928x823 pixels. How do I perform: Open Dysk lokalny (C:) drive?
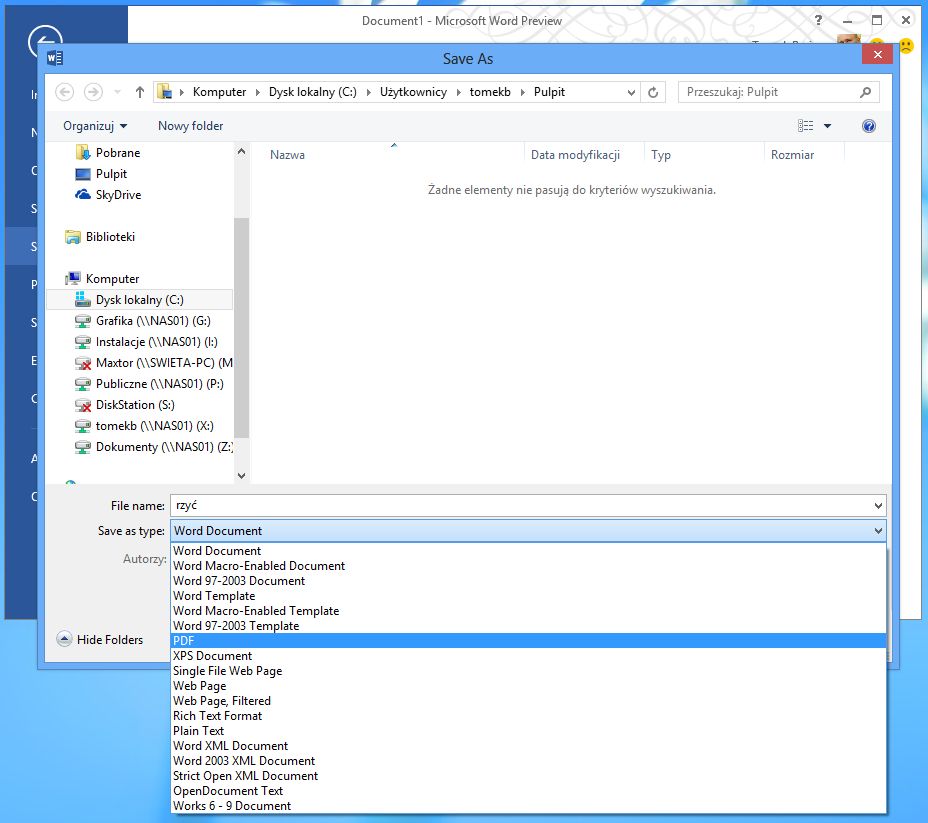(139, 300)
